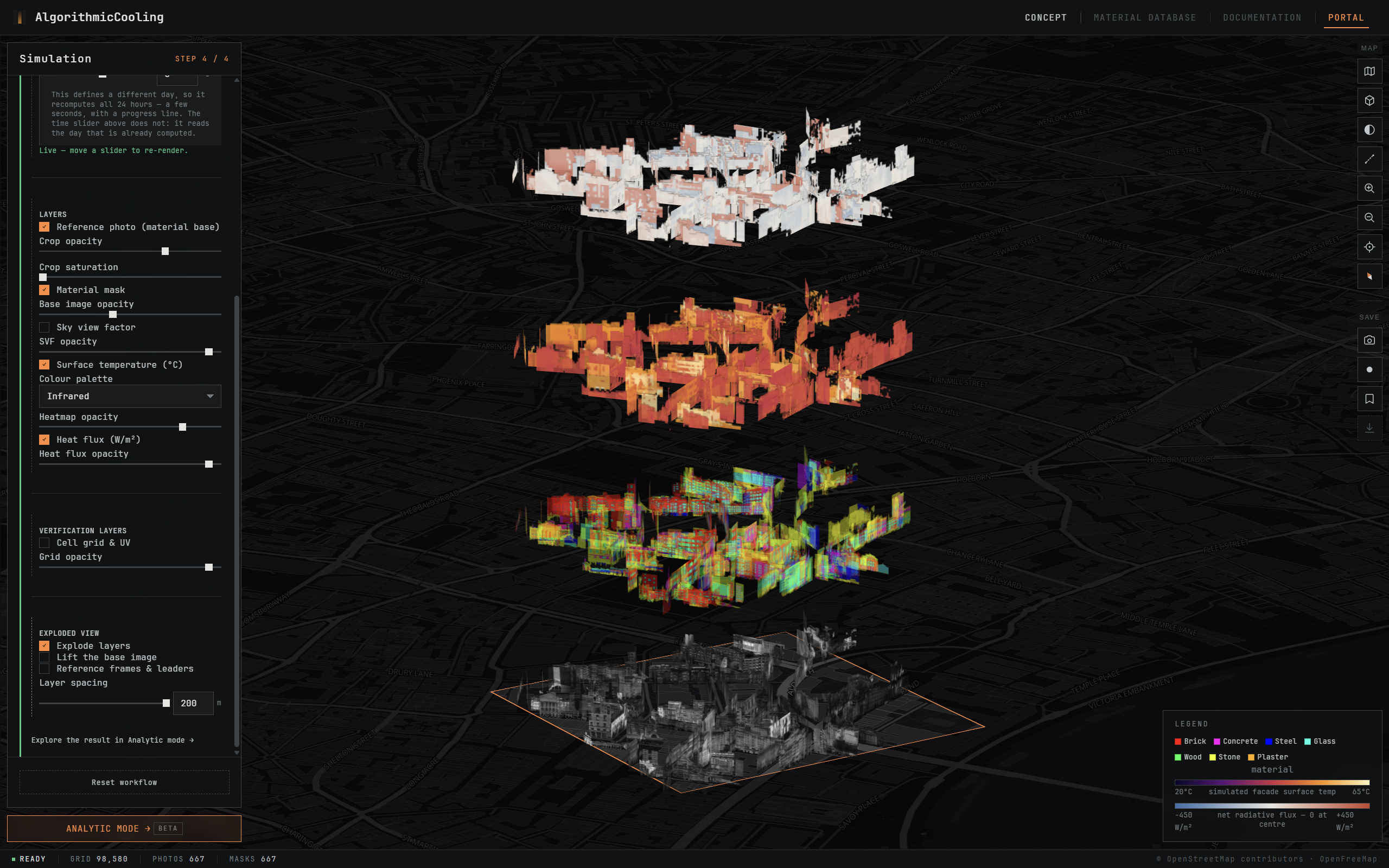Click the Step 4 / 4 indicator

point(202,59)
